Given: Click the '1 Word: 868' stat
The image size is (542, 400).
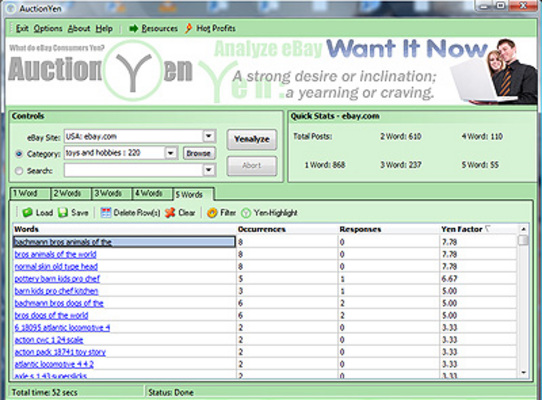Looking at the screenshot, I should click(325, 165).
